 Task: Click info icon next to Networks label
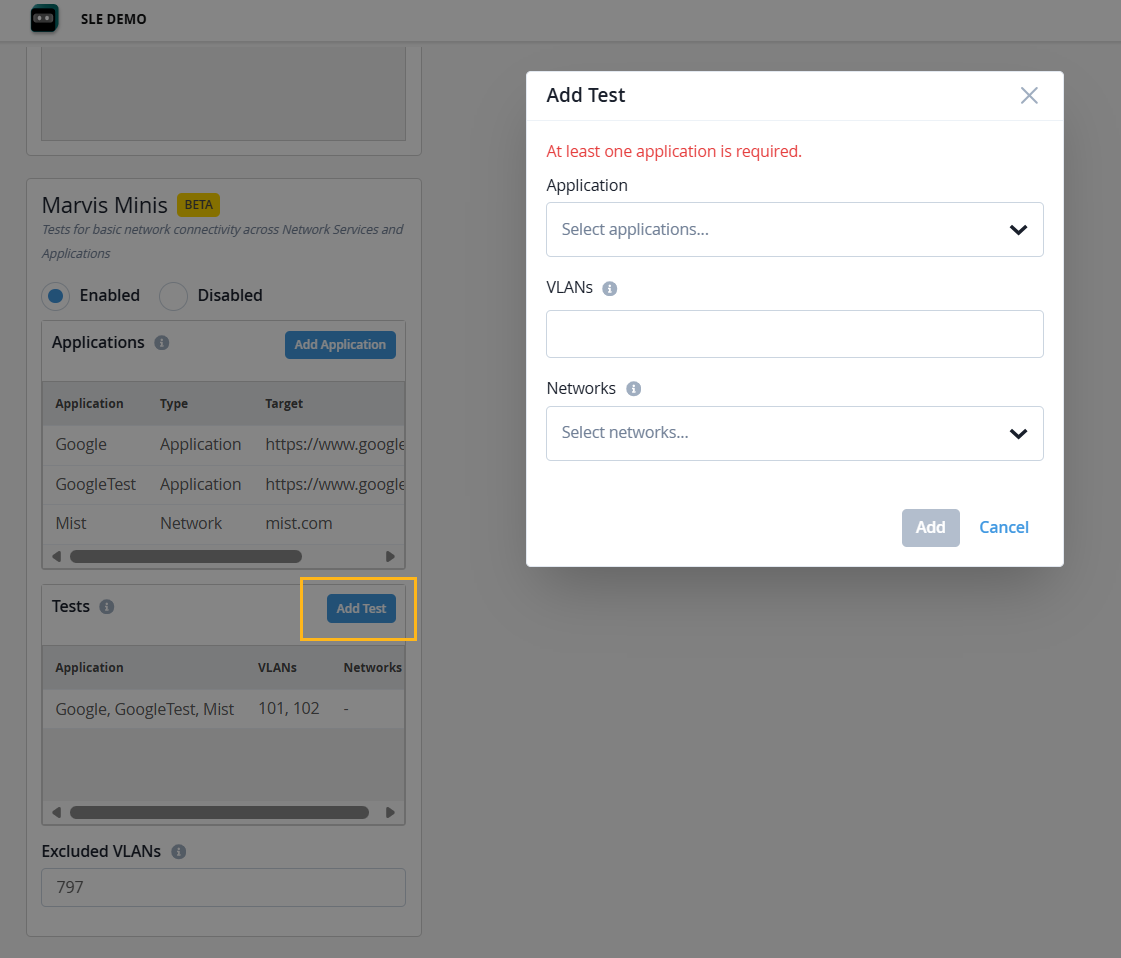(633, 389)
